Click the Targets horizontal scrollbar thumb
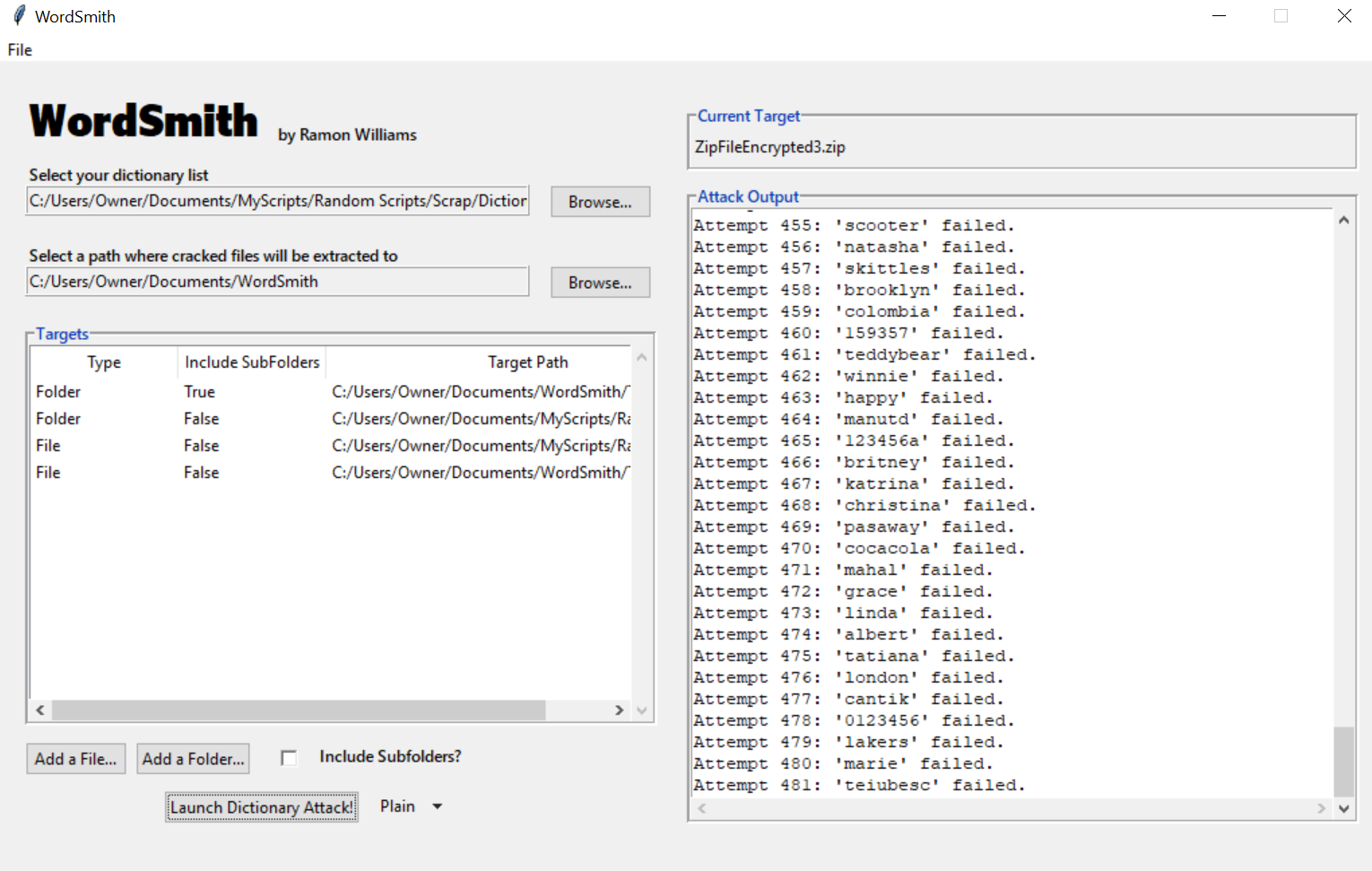This screenshot has width=1372, height=871. (x=299, y=710)
